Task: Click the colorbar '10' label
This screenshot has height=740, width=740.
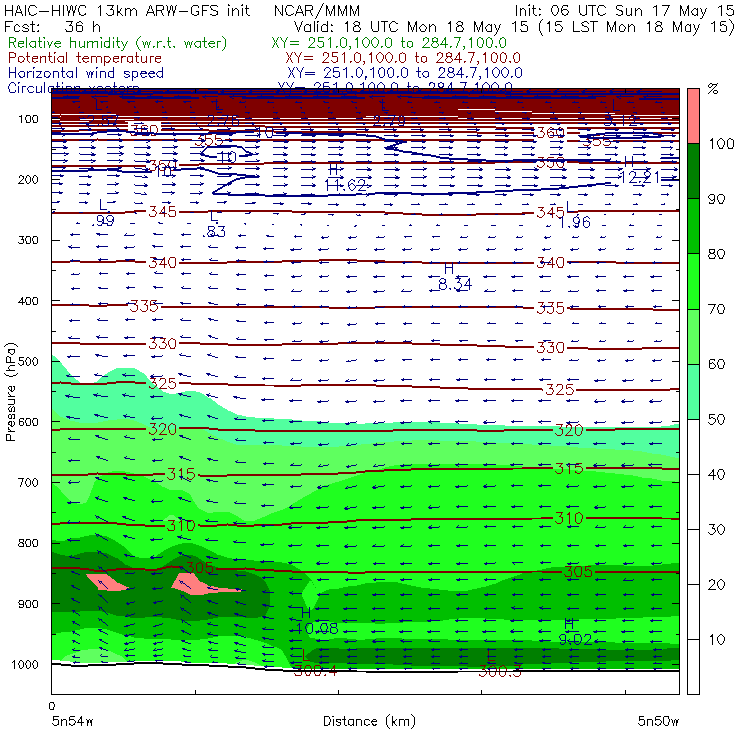Action: tap(716, 639)
